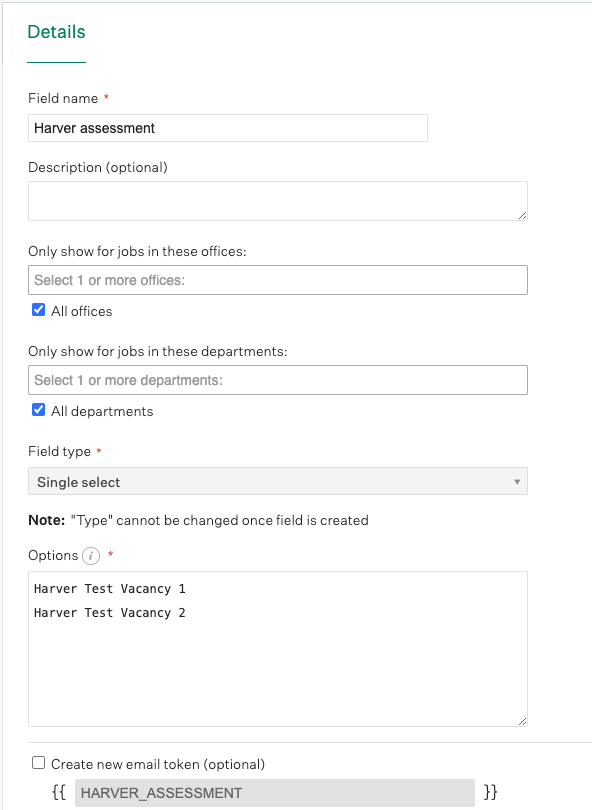Click the All departments label text
The height and width of the screenshot is (810, 592).
point(102,412)
